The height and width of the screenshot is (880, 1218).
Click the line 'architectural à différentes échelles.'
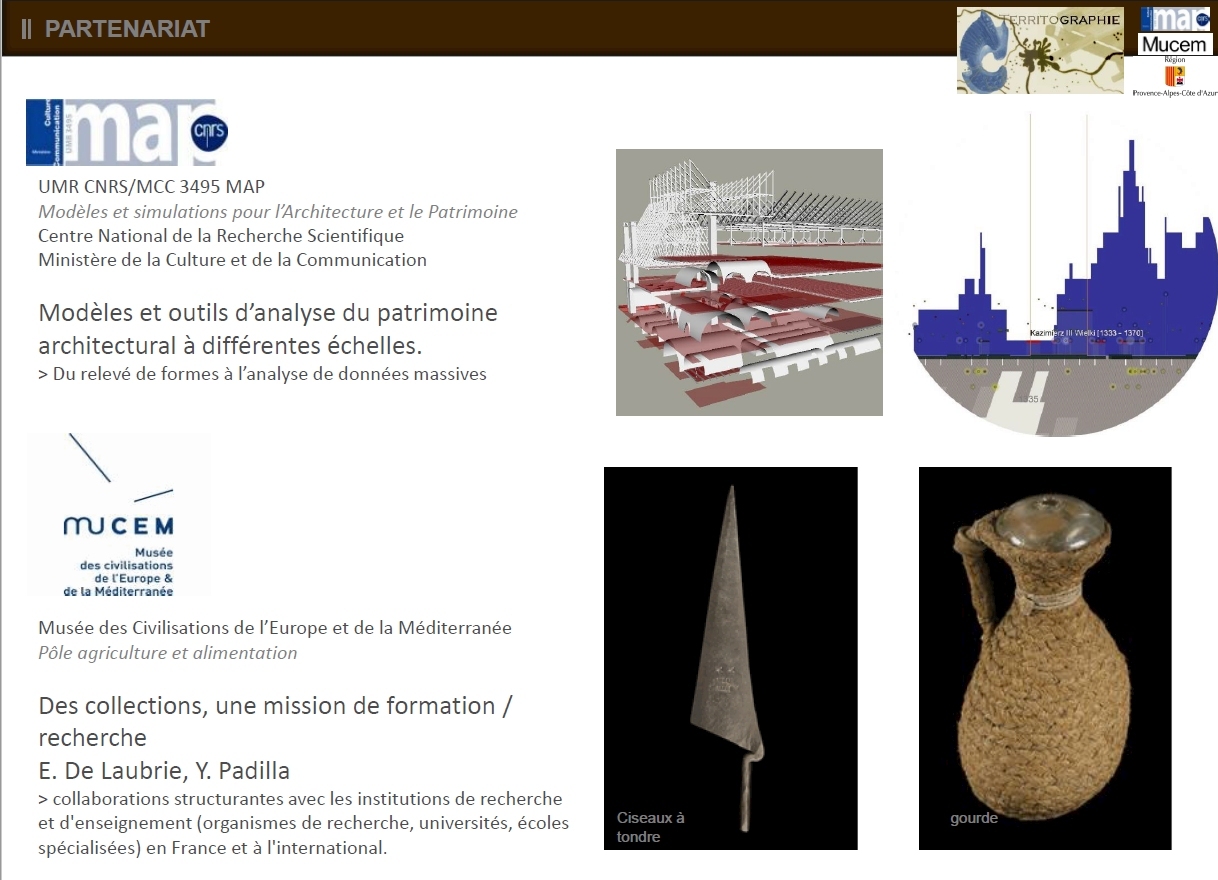pyautogui.click(x=230, y=346)
